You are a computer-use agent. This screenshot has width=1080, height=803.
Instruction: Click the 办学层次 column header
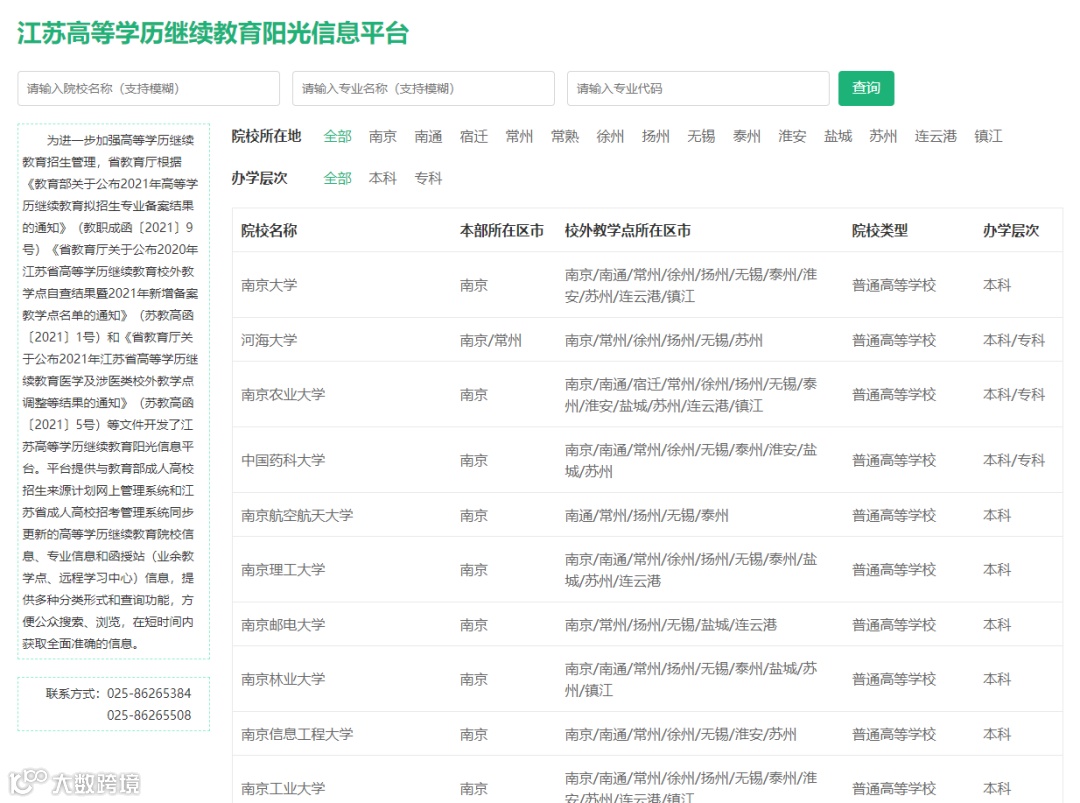(1010, 231)
